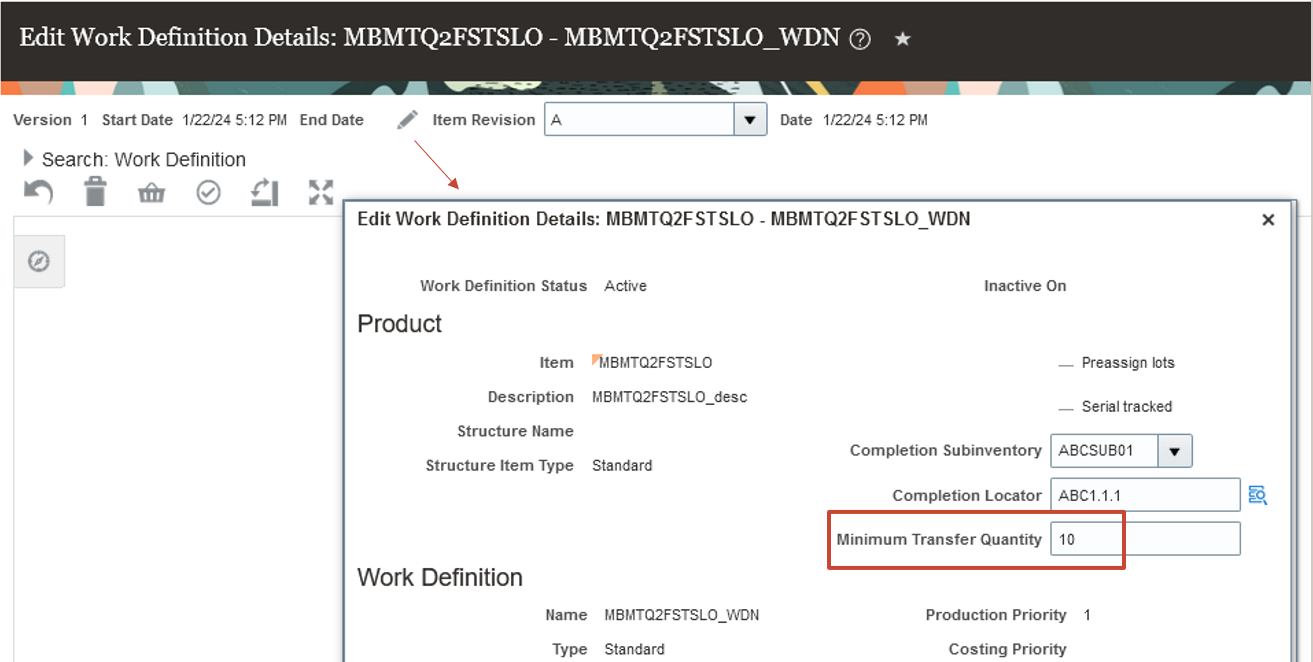
Task: Click the Work Definition Status Active label
Action: click(625, 285)
